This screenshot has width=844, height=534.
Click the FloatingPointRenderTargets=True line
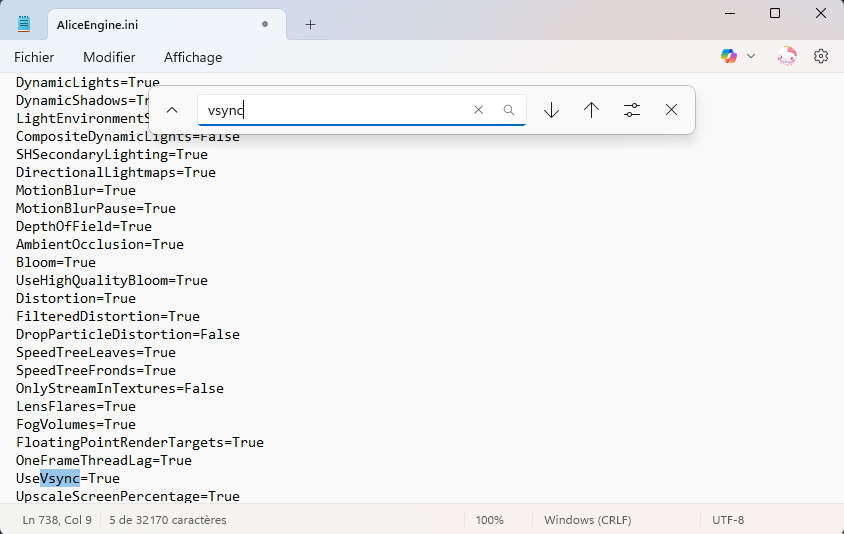(x=140, y=442)
